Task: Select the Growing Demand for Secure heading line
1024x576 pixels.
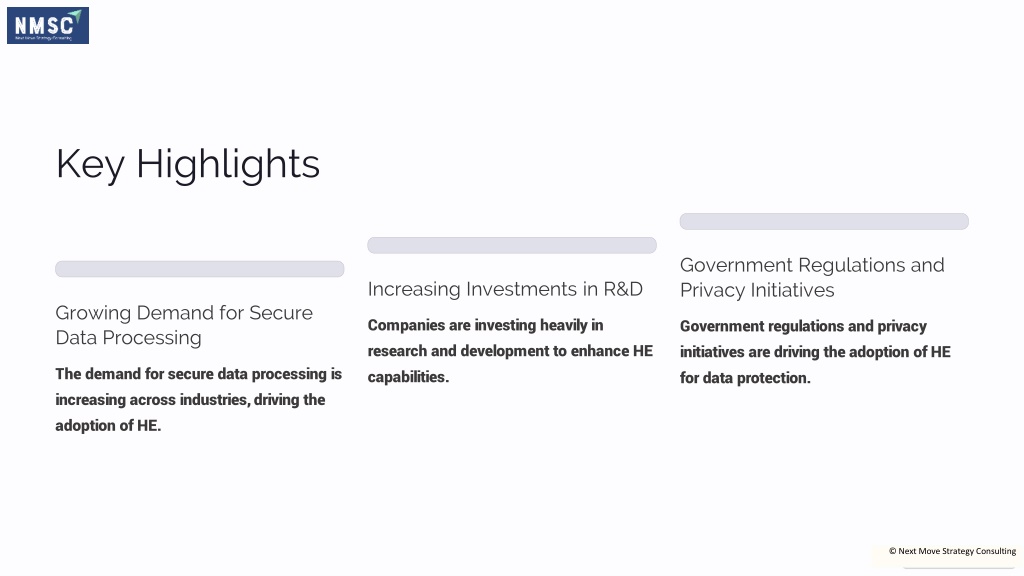Action: point(184,313)
